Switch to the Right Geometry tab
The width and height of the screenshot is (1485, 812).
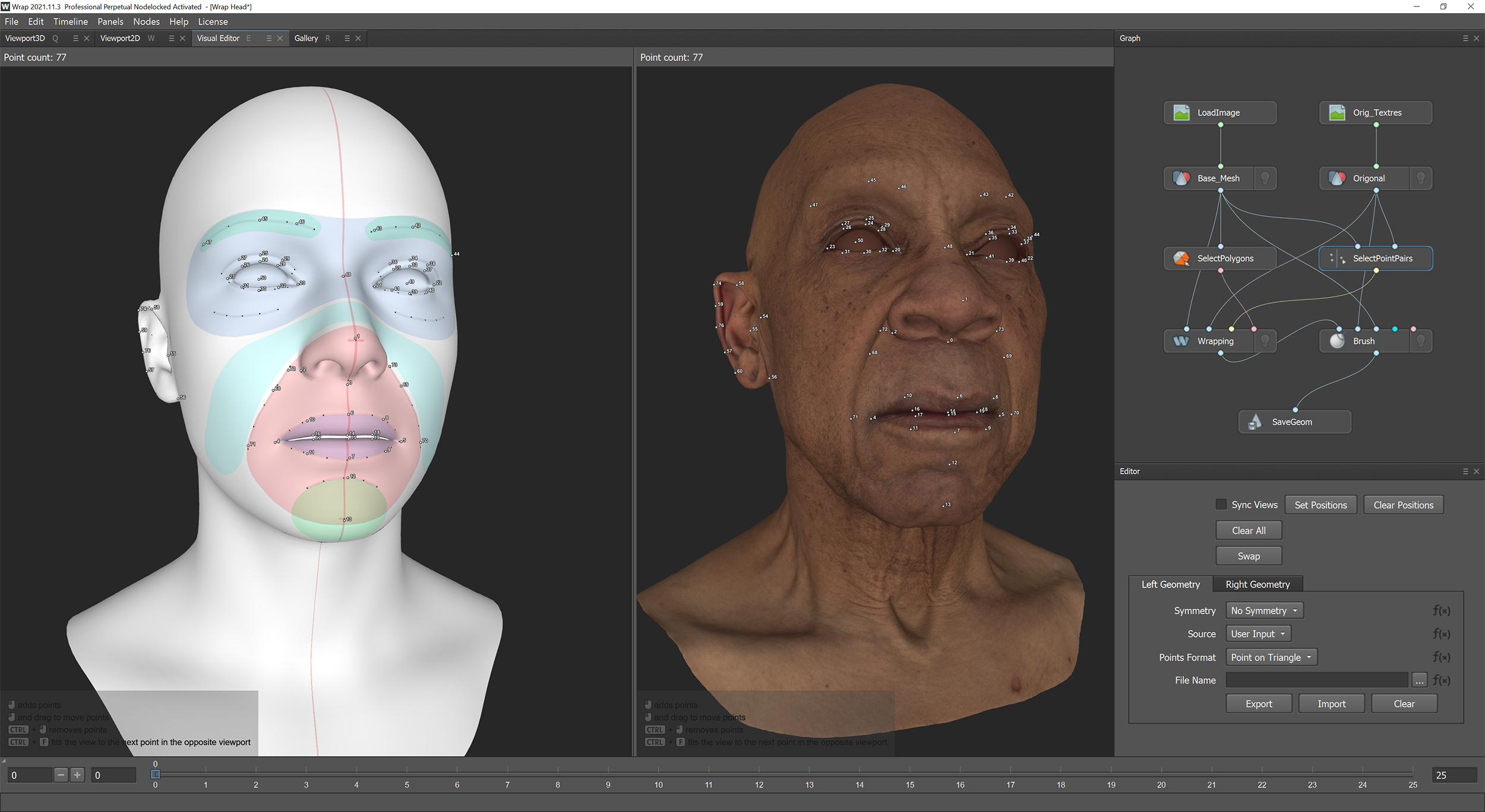pyautogui.click(x=1257, y=584)
